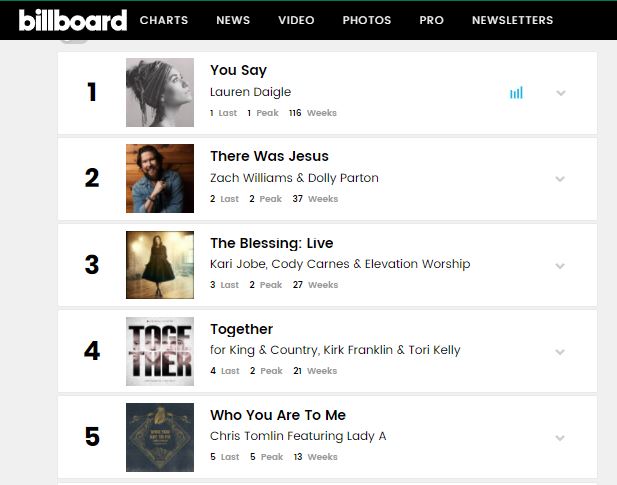Click the Zach Williams & Dolly Parton link
This screenshot has height=485, width=617.
[x=294, y=178]
